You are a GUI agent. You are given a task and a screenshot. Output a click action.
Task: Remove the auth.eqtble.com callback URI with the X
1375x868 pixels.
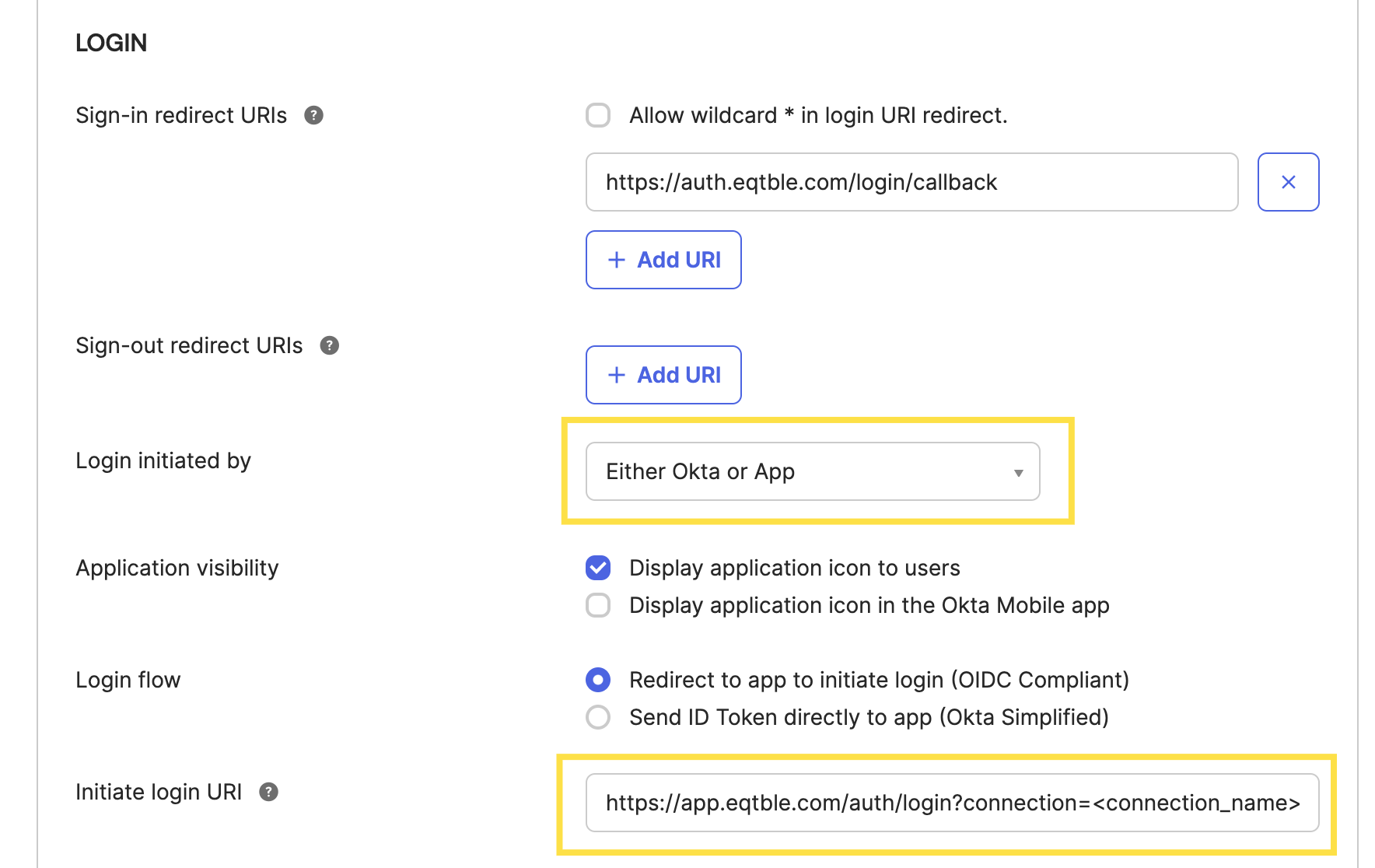(x=1288, y=182)
